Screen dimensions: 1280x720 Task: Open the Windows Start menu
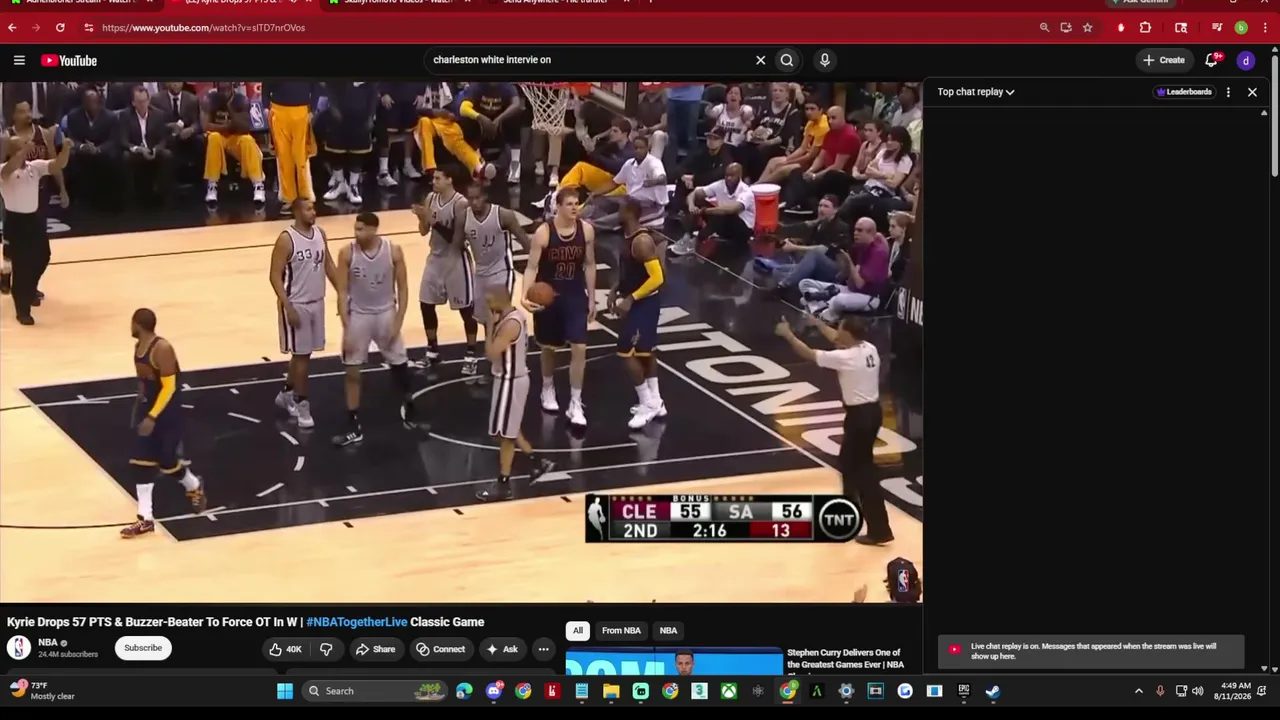coord(285,691)
